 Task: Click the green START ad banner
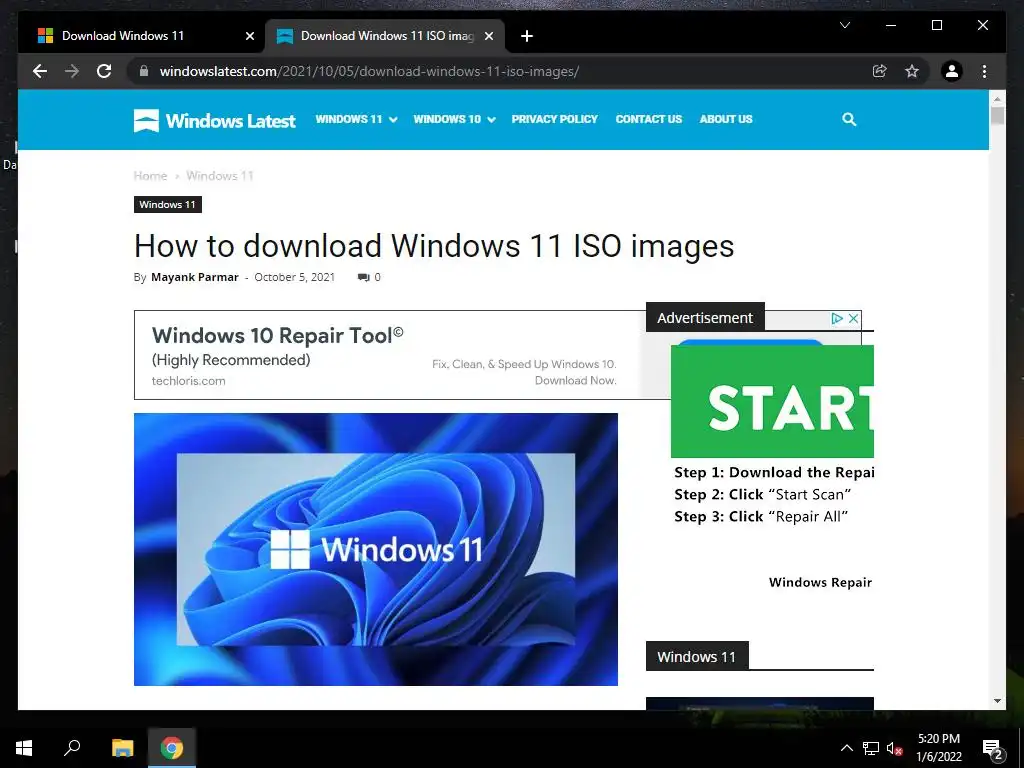(772, 401)
